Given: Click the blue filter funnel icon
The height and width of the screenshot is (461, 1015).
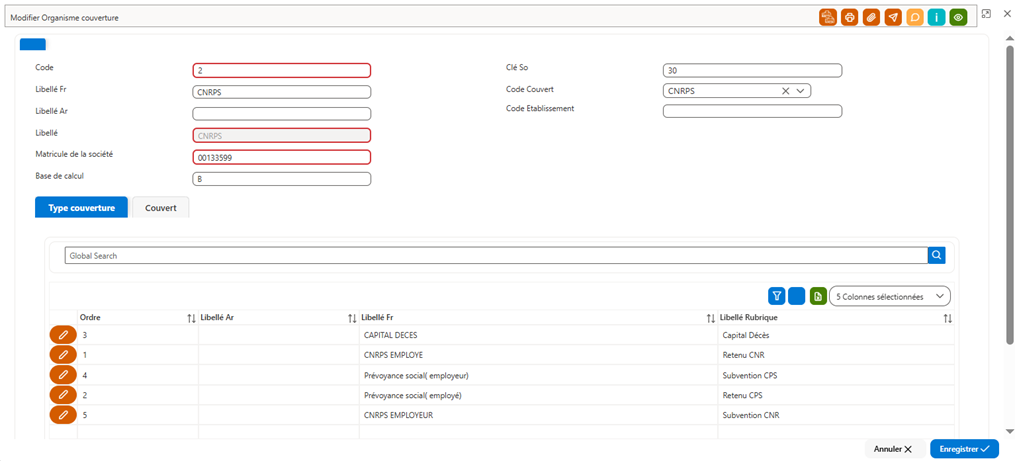Looking at the screenshot, I should (x=777, y=296).
